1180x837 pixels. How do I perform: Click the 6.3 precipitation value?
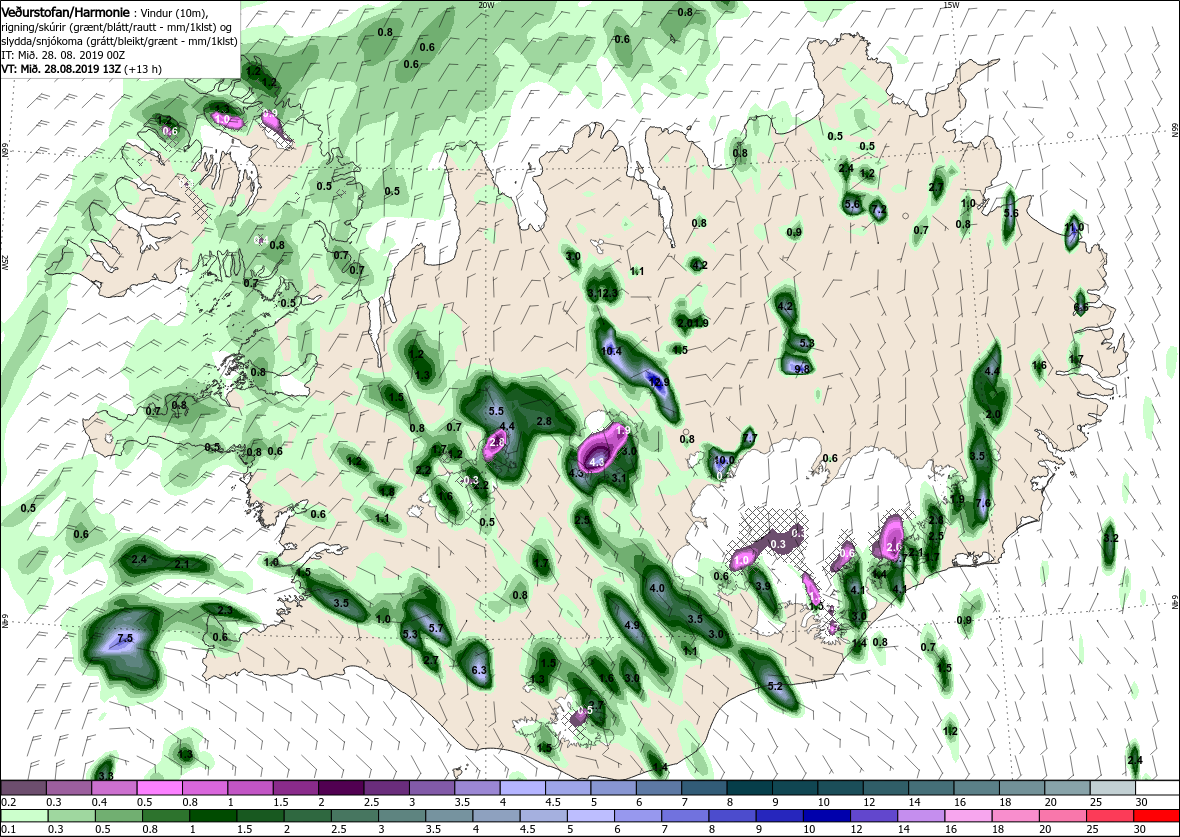click(479, 670)
